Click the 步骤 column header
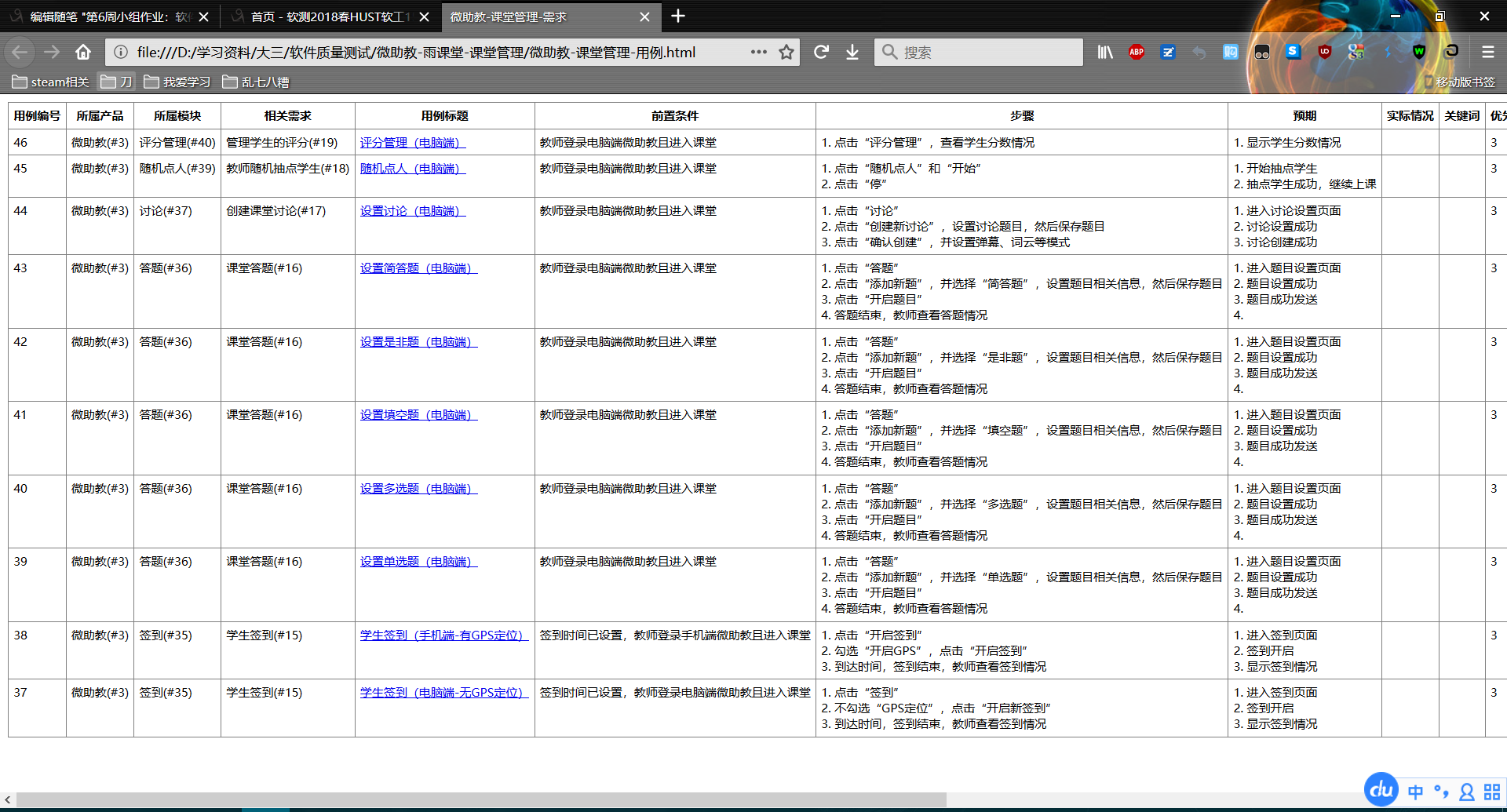 [1022, 115]
